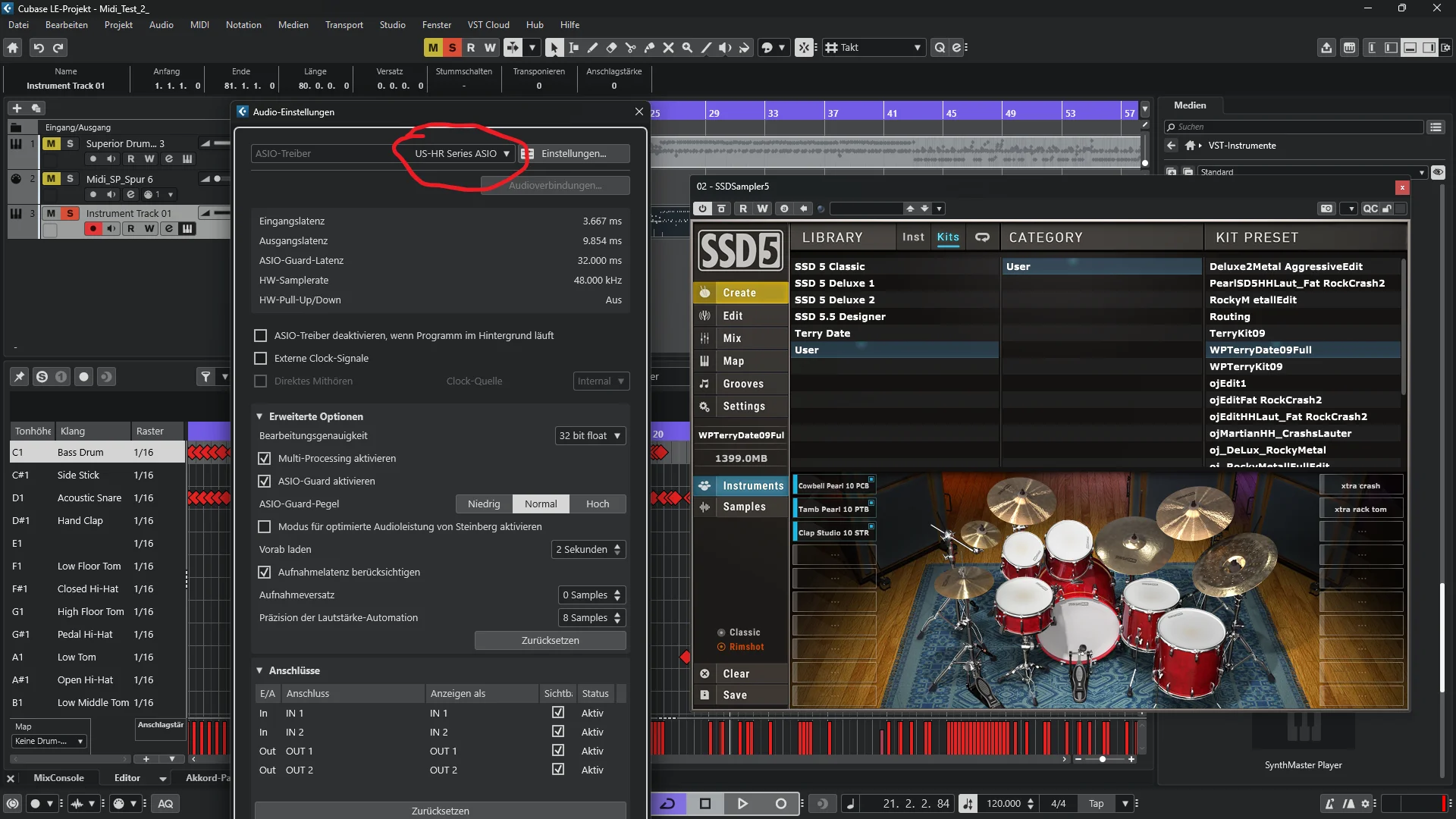Toggle the Cycle loop button
This screenshot has width=1456, height=819.
click(668, 804)
